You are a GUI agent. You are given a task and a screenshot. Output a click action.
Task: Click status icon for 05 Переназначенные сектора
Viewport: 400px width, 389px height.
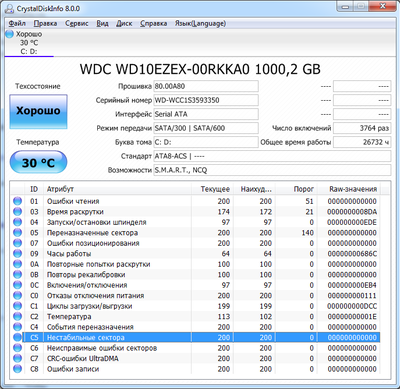click(x=17, y=233)
